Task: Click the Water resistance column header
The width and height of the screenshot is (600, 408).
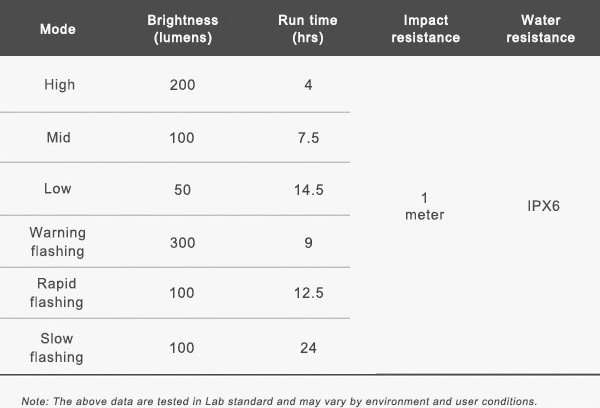Action: [541, 29]
